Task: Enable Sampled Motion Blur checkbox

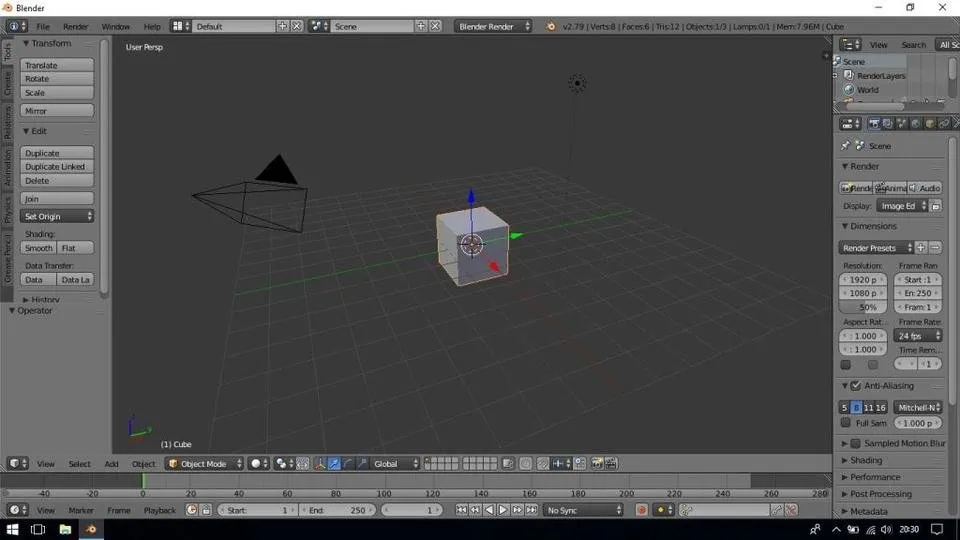Action: point(856,443)
